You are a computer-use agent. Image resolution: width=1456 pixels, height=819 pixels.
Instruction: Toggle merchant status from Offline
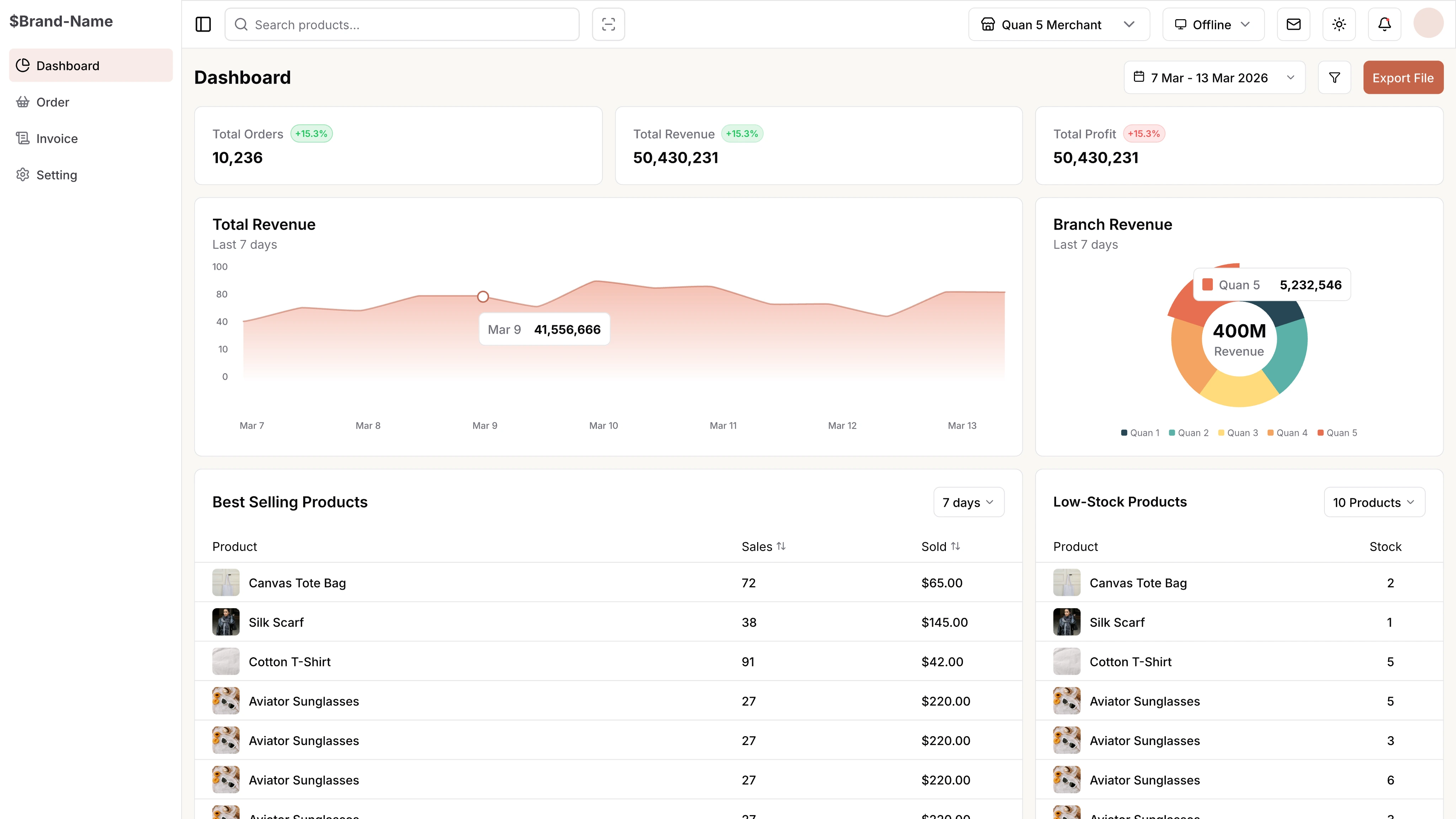click(1213, 24)
